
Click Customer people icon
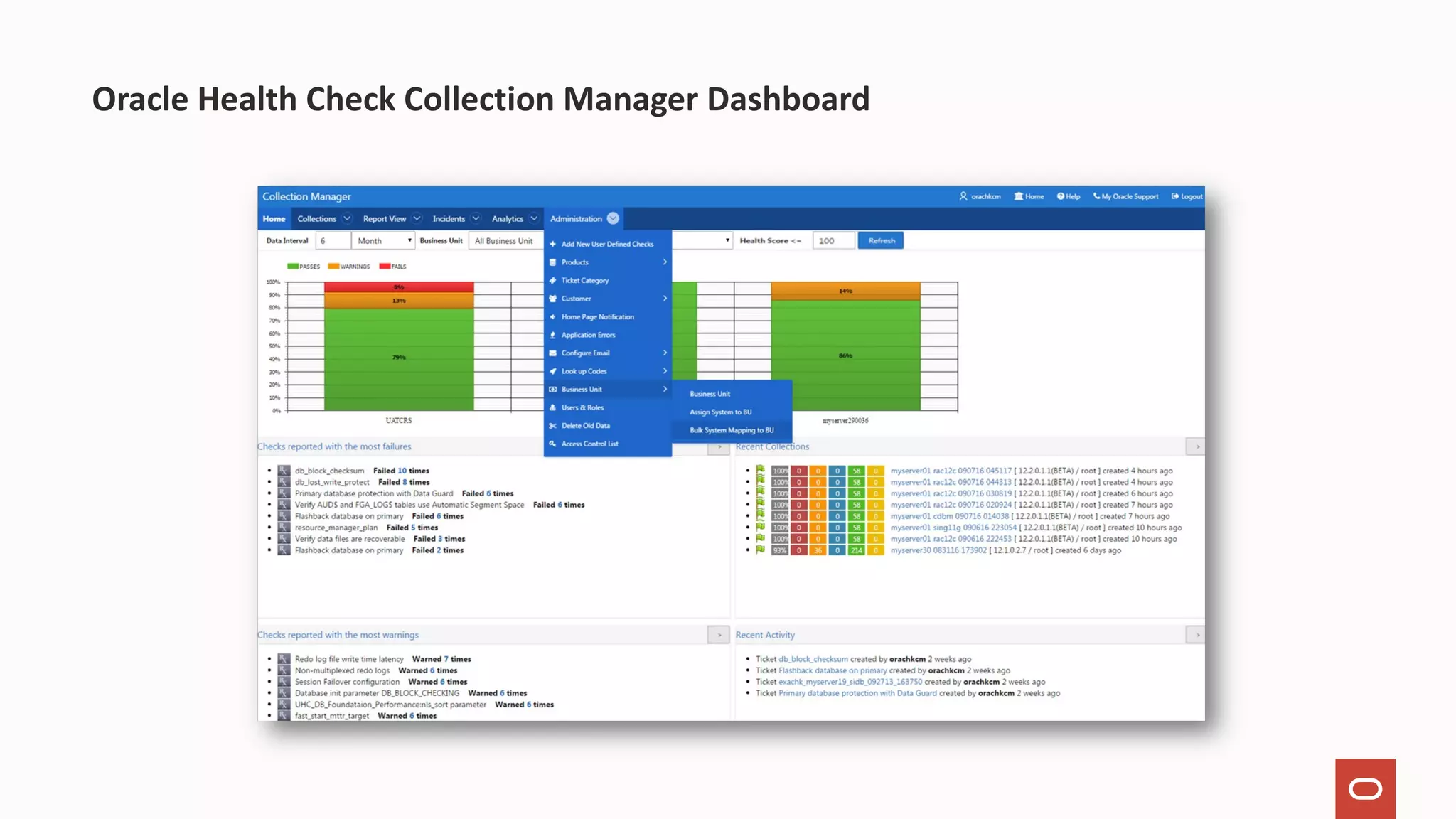[552, 299]
